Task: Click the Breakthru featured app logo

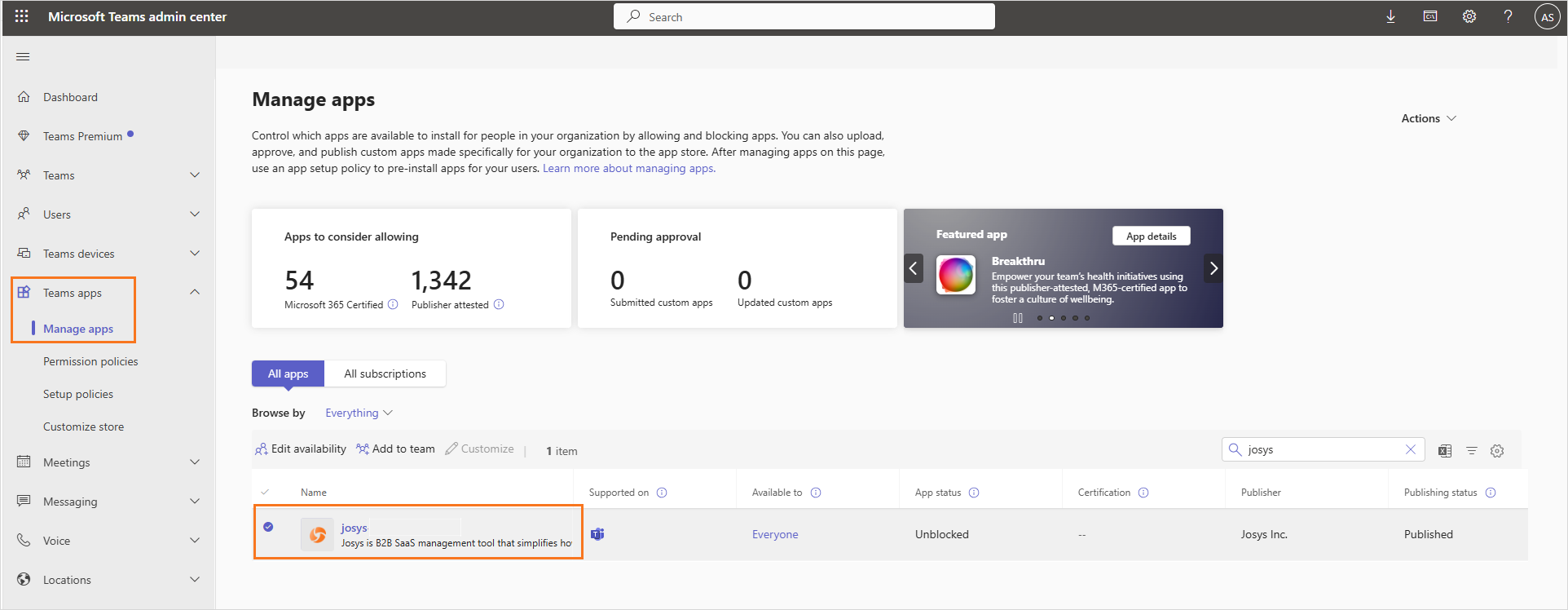Action: tap(956, 275)
